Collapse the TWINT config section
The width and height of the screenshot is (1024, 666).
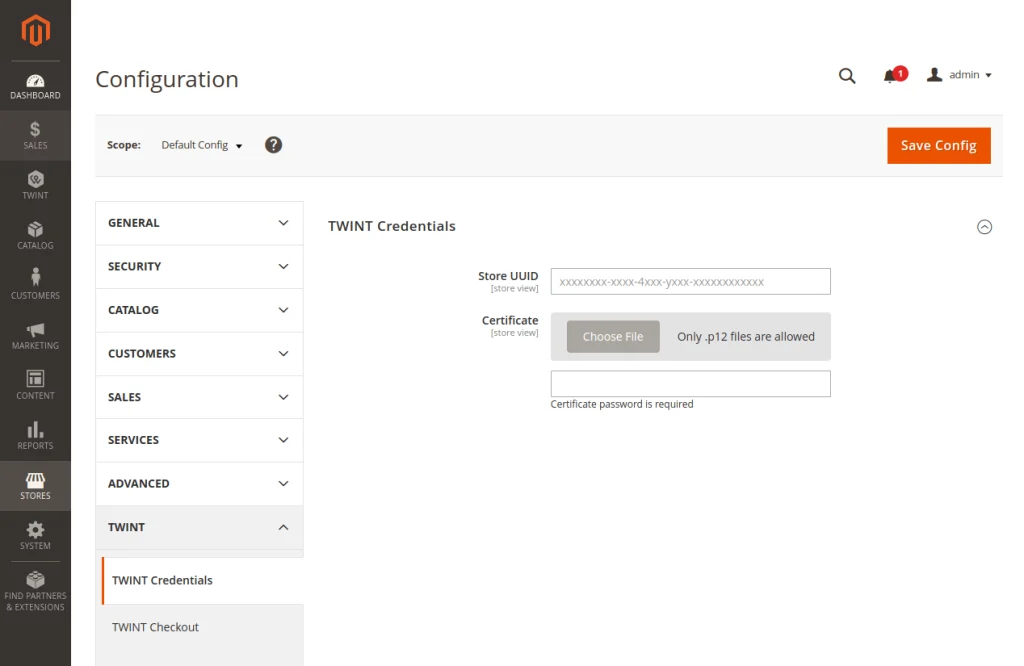pos(199,528)
